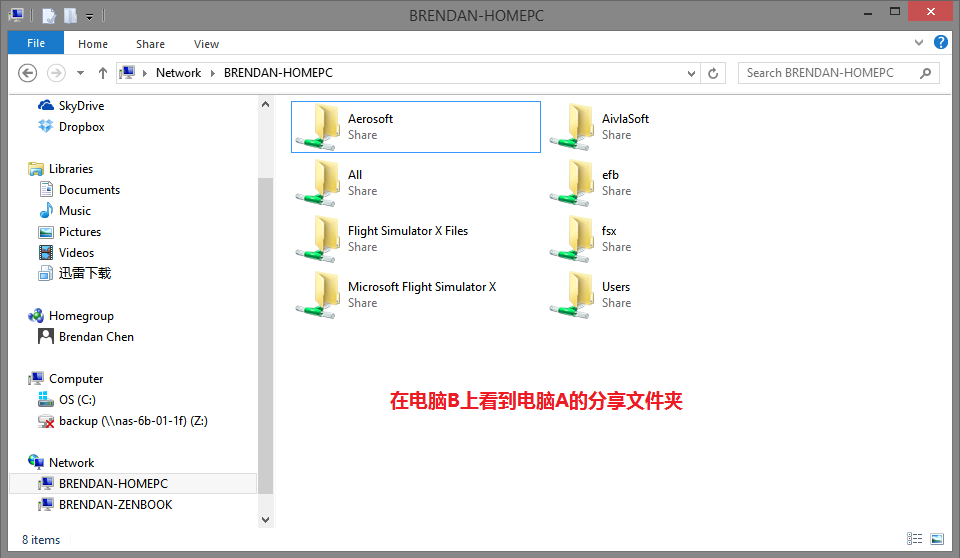
Task: Select the All shared folder icon
Action: tap(319, 183)
